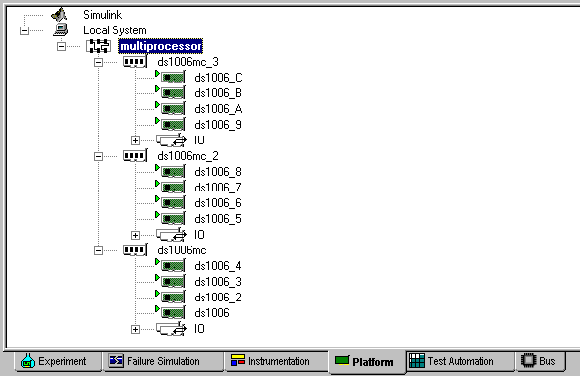
Task: Select the ds1006_2 label
Action: 218,297
